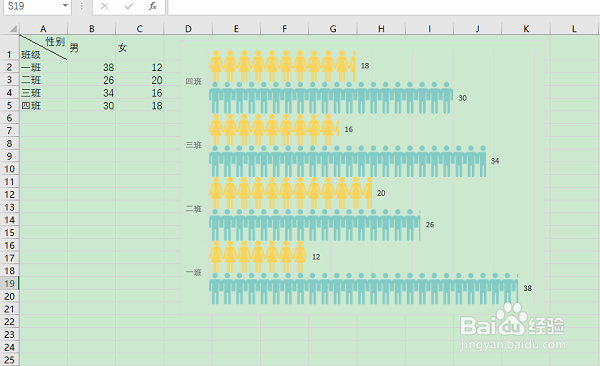
Task: Click cell C4 with value 16
Action: click(140, 93)
